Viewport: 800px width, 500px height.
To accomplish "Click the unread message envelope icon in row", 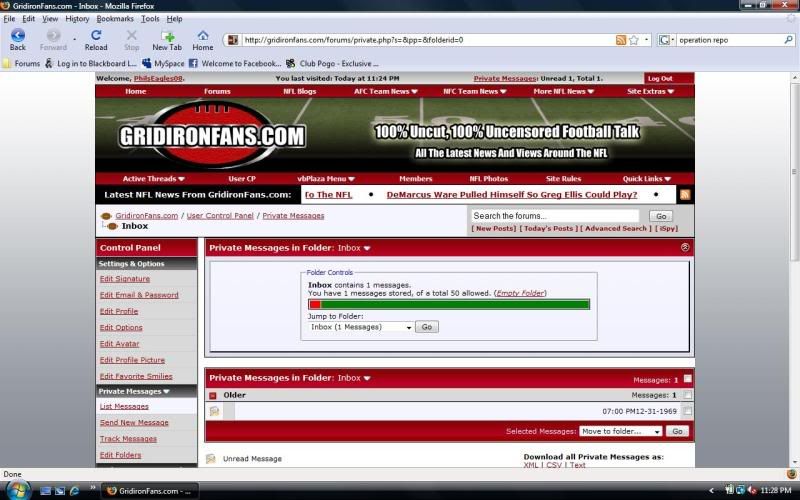I will pyautogui.click(x=214, y=411).
